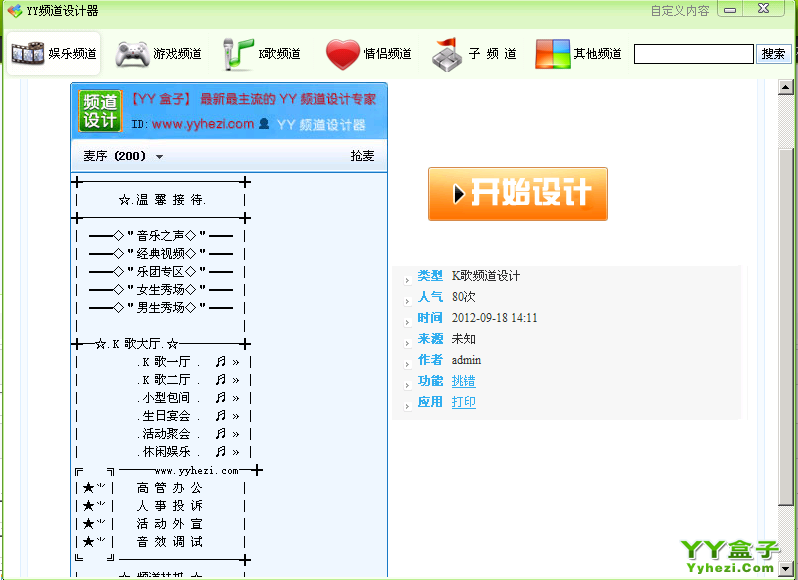
Task: Open the 打印 link
Action: [464, 402]
